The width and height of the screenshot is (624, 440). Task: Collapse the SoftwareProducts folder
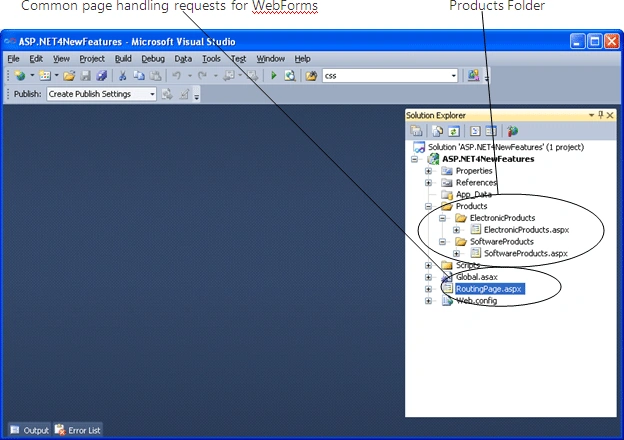(x=442, y=241)
